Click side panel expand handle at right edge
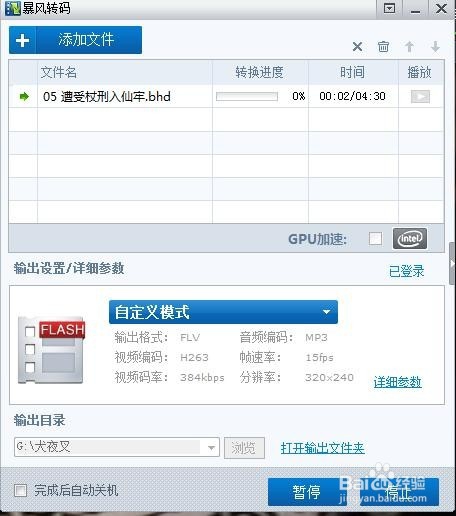 [x=453, y=263]
